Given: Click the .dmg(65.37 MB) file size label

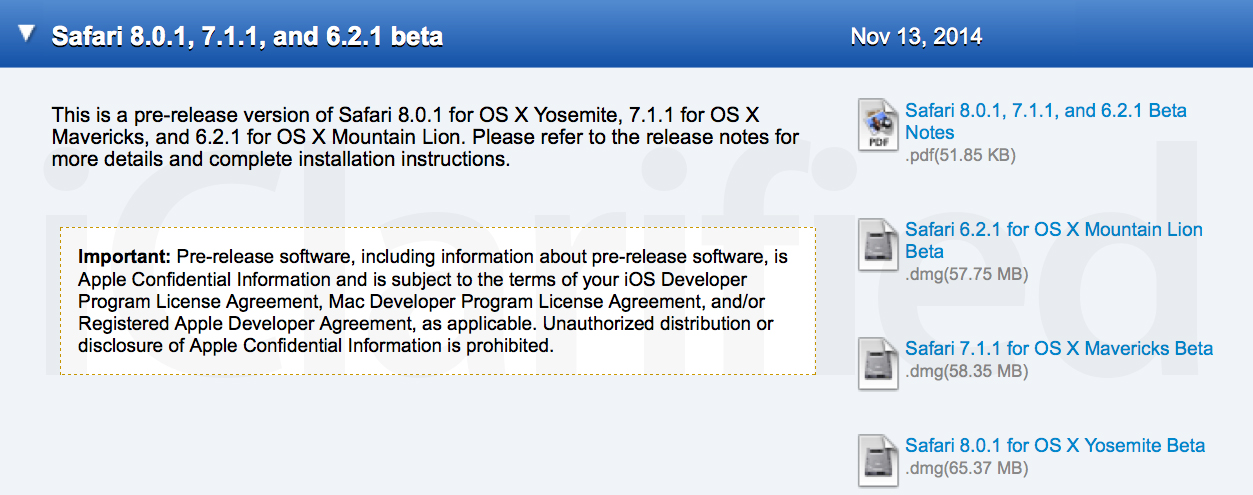Looking at the screenshot, I should coord(966,468).
